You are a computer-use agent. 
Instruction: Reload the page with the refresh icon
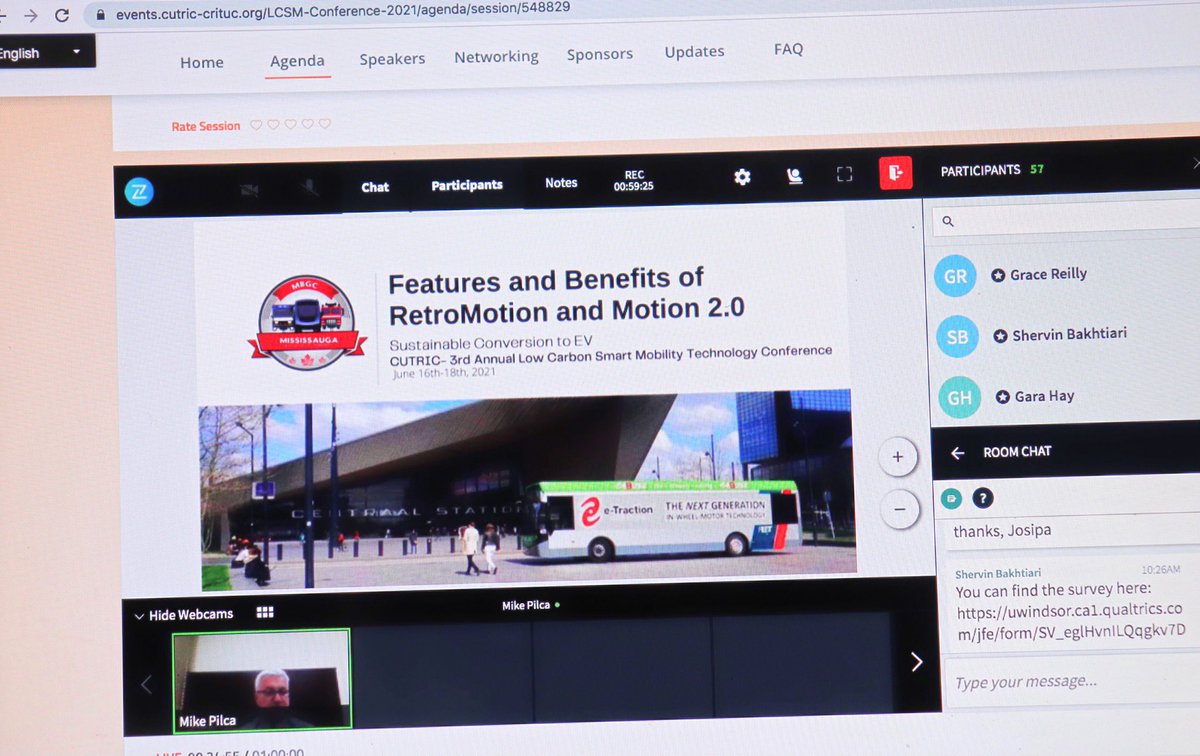point(62,15)
